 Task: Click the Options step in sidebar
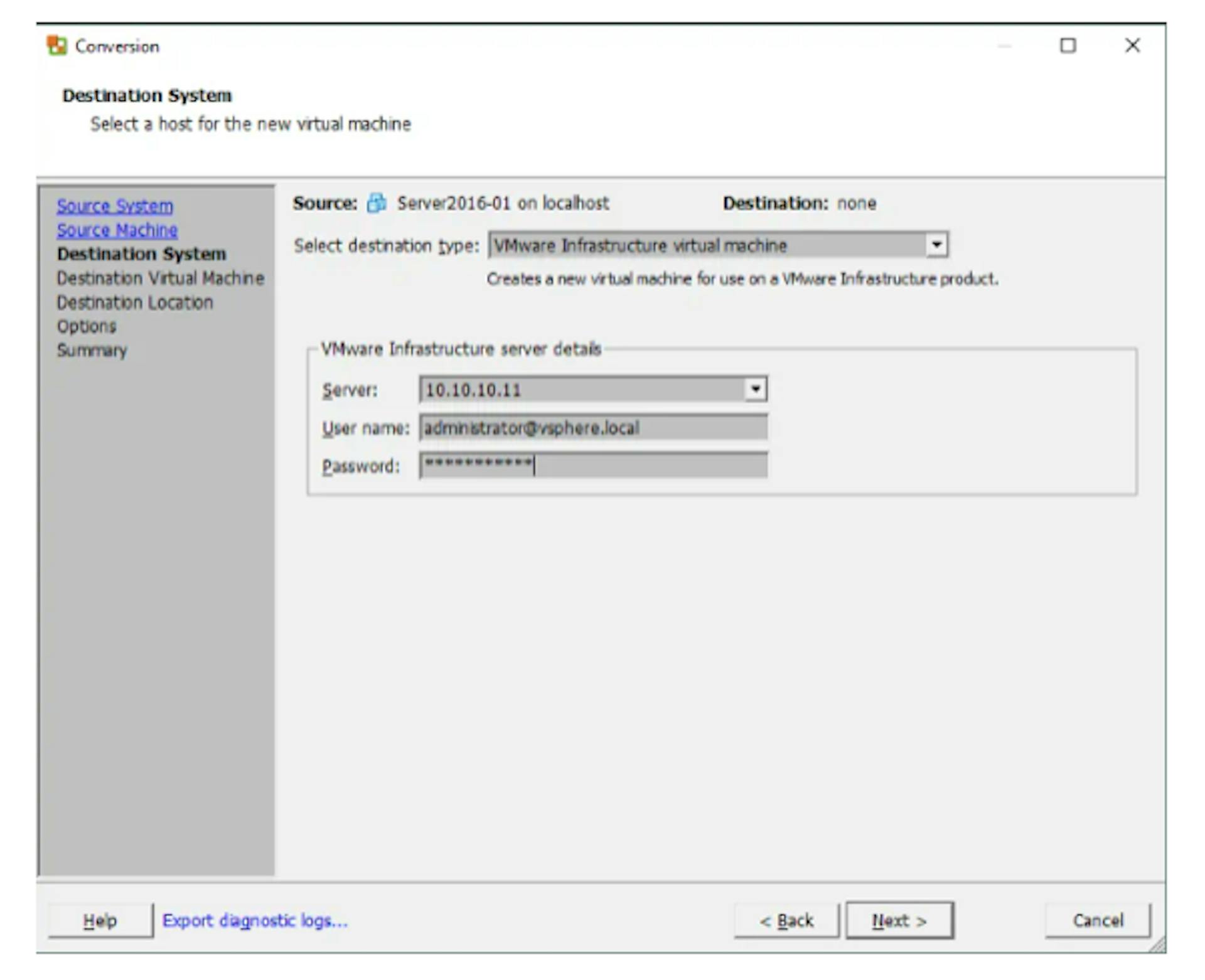tap(87, 326)
